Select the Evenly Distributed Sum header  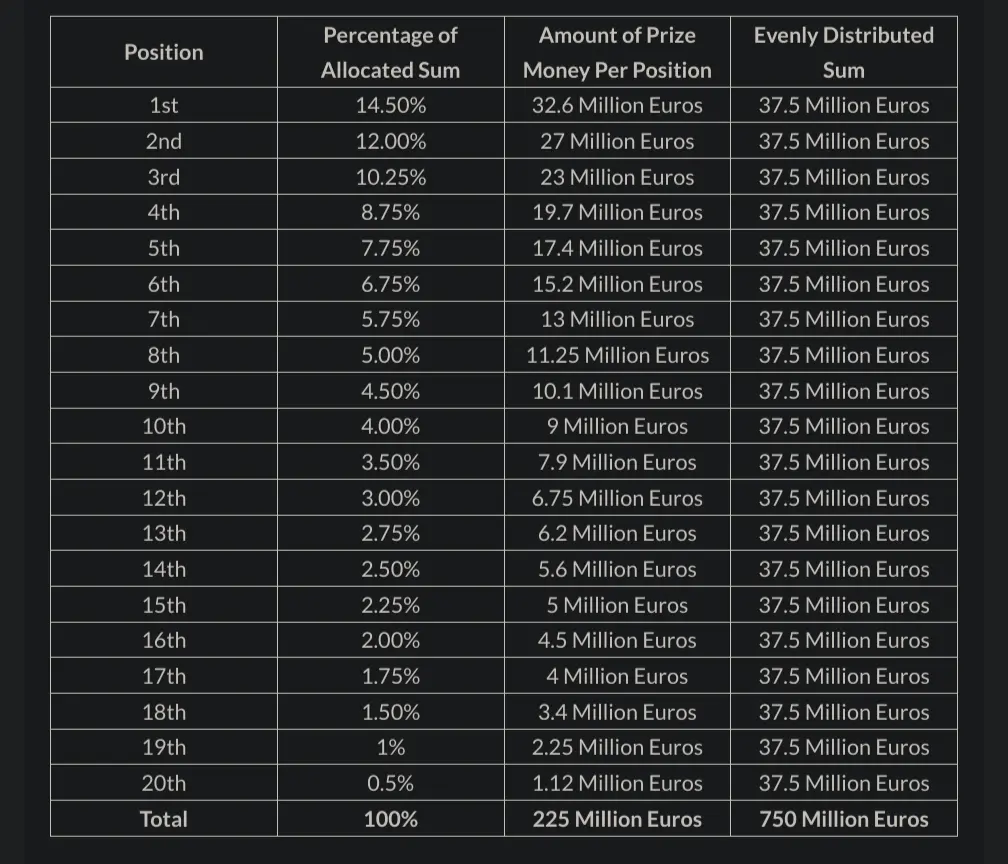tap(844, 52)
